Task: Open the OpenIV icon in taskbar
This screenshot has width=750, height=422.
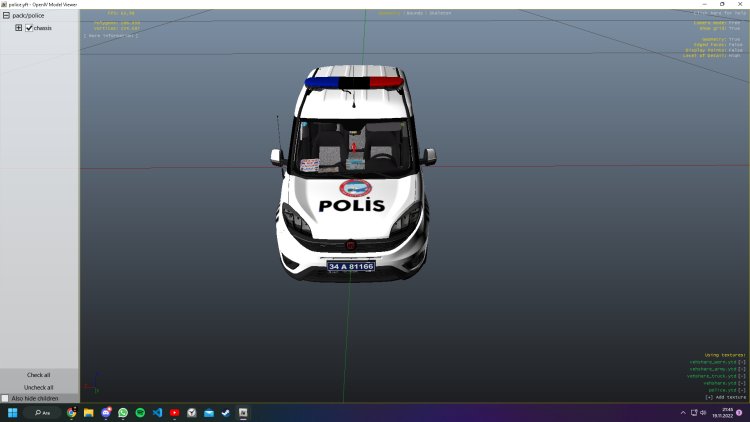Action: pyautogui.click(x=243, y=412)
